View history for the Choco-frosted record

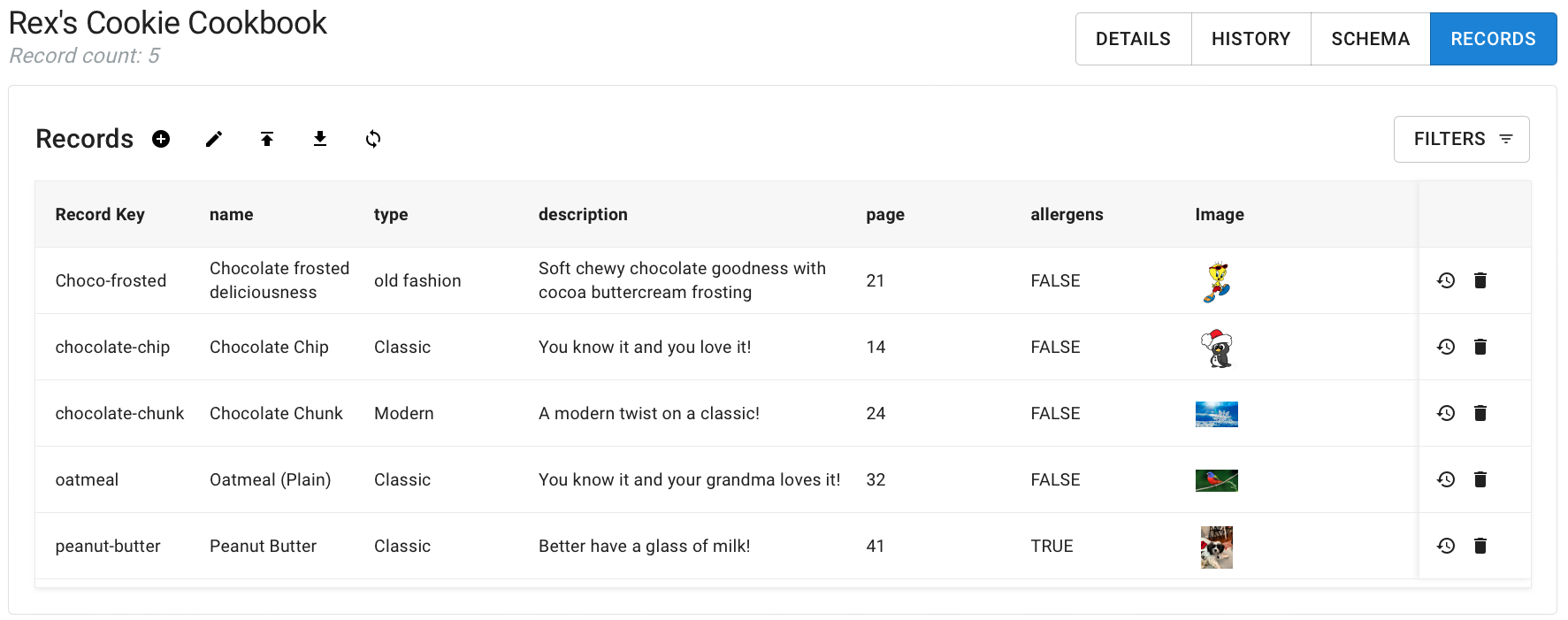point(1446,280)
